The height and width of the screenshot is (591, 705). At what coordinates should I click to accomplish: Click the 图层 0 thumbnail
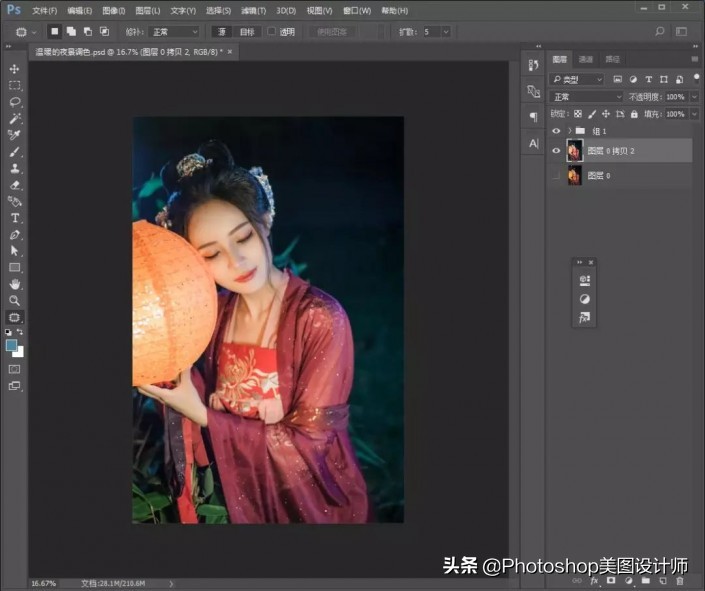(575, 175)
